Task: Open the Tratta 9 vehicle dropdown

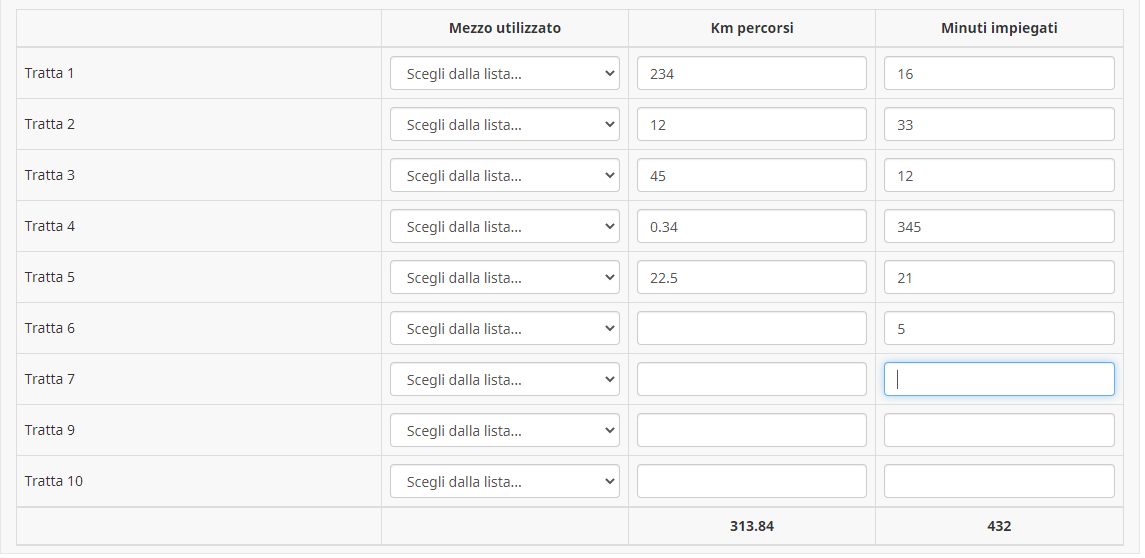Action: coord(504,430)
